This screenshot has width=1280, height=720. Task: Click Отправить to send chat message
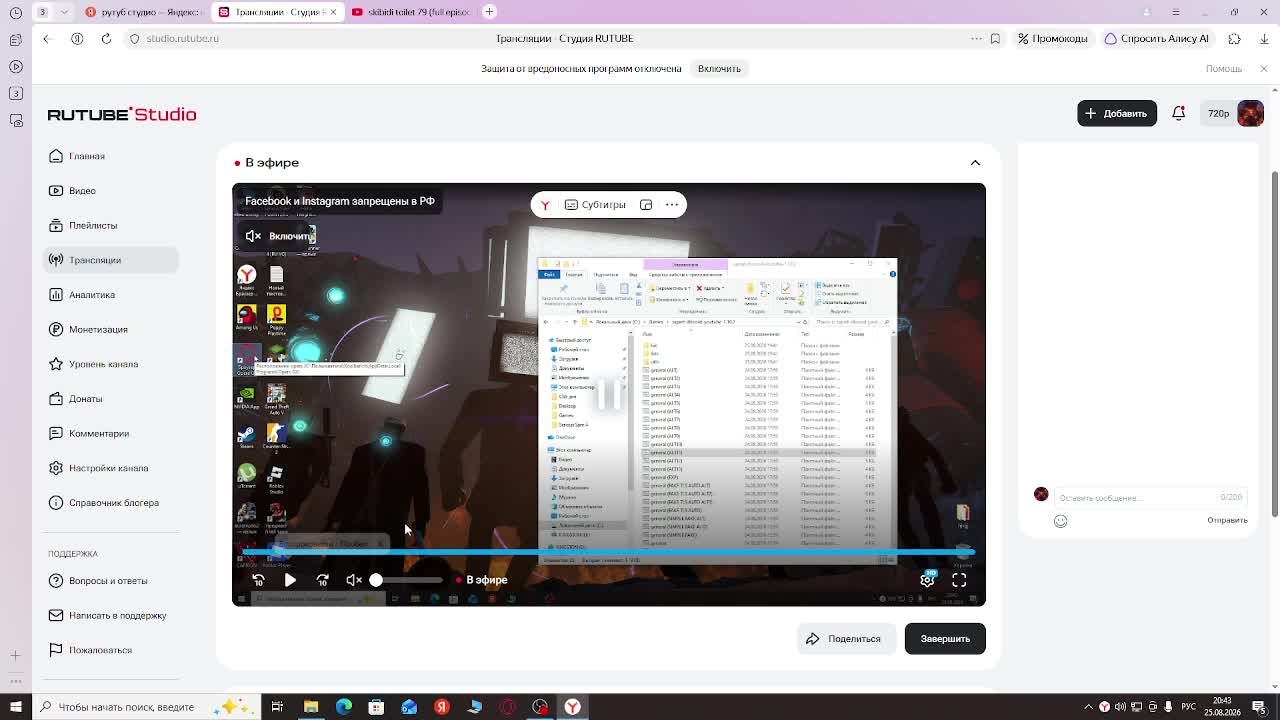coord(1227,520)
